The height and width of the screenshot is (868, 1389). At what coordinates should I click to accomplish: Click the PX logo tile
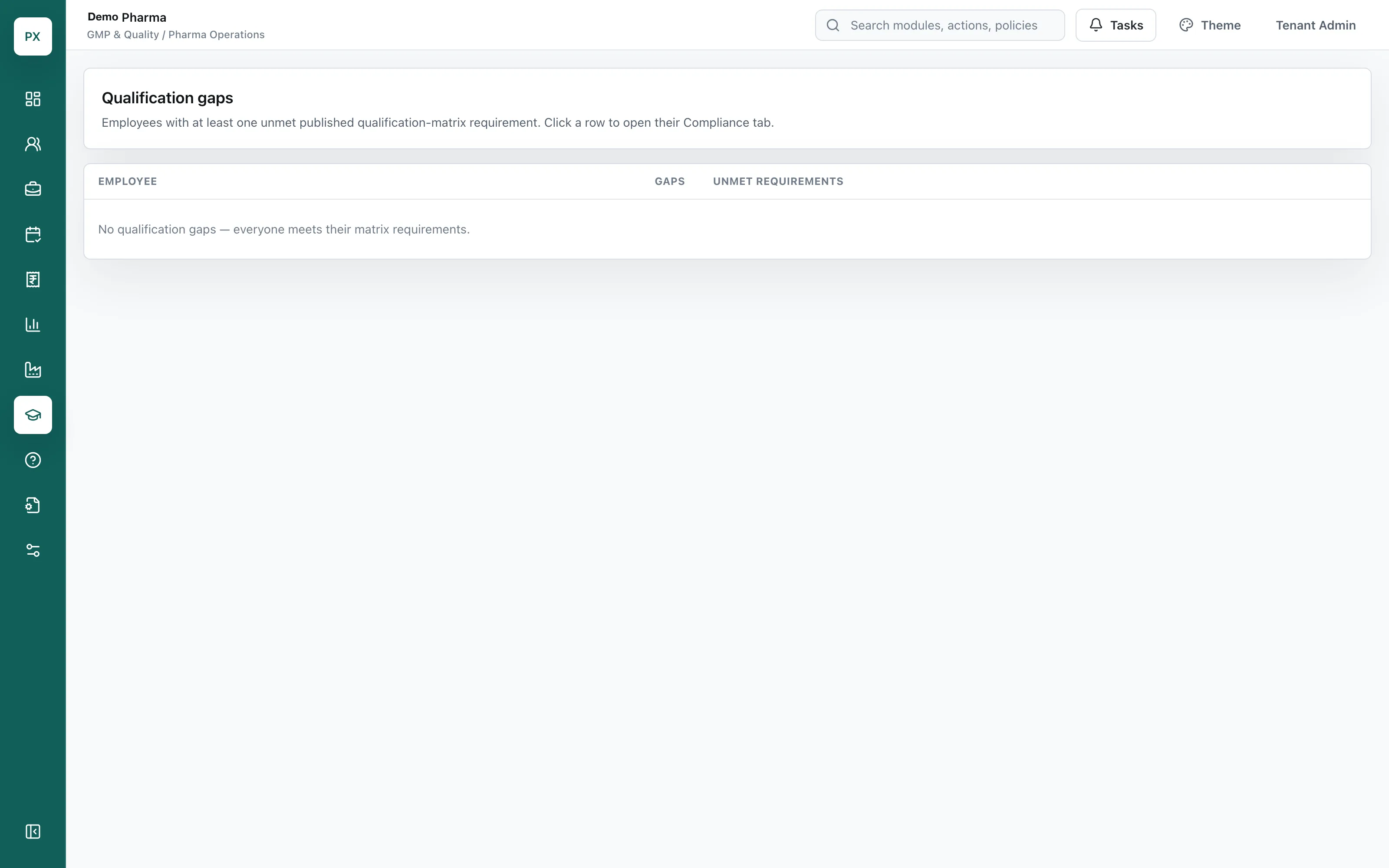(x=33, y=36)
